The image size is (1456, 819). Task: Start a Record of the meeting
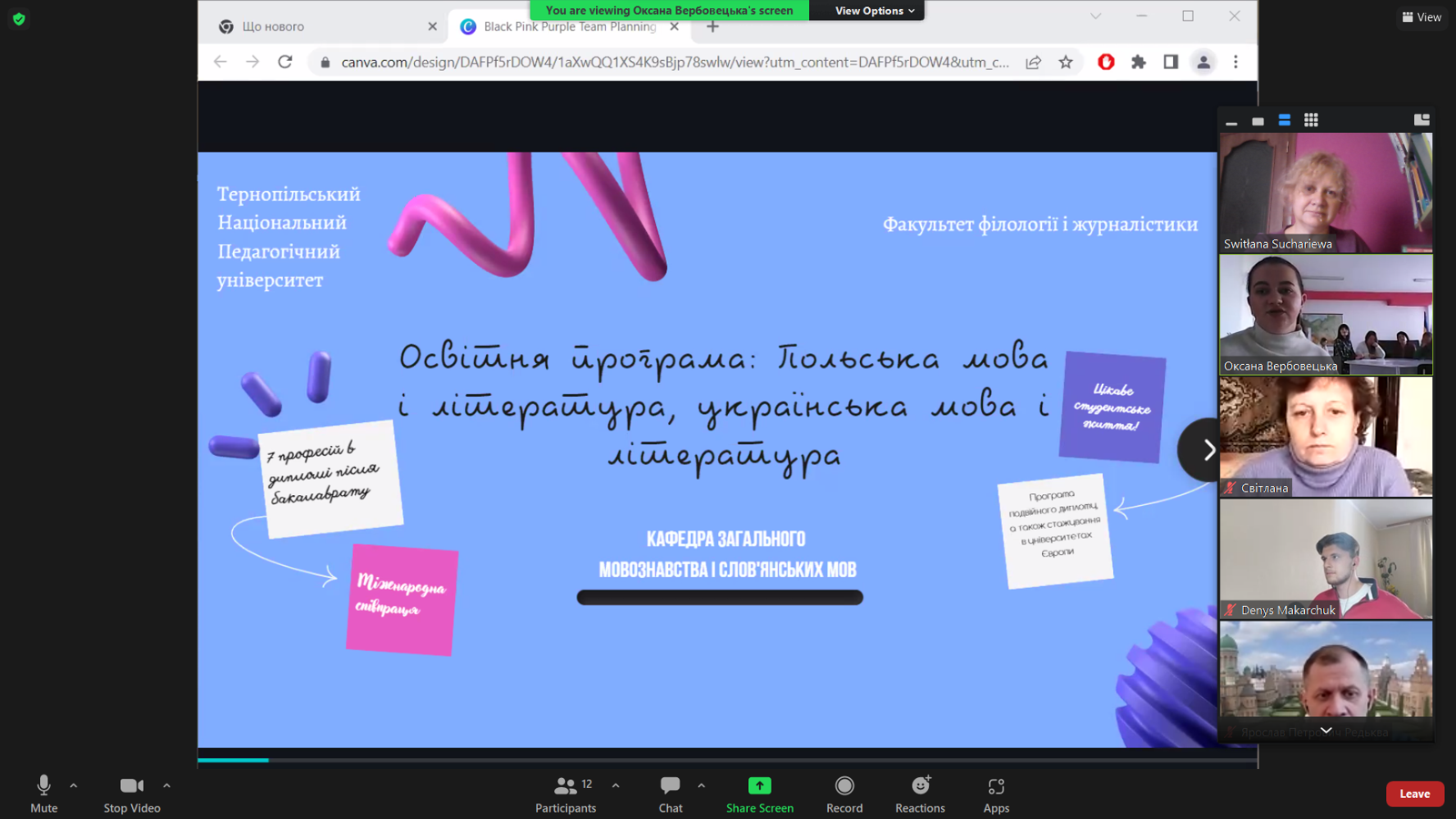(844, 792)
